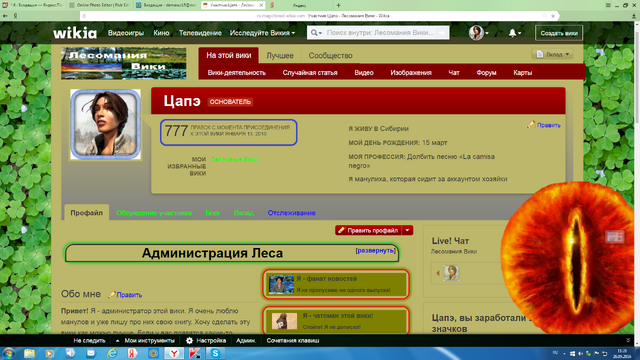The height and width of the screenshot is (360, 640).
Task: Open the Kaspersky icon in the taskbar
Action: 195,353
